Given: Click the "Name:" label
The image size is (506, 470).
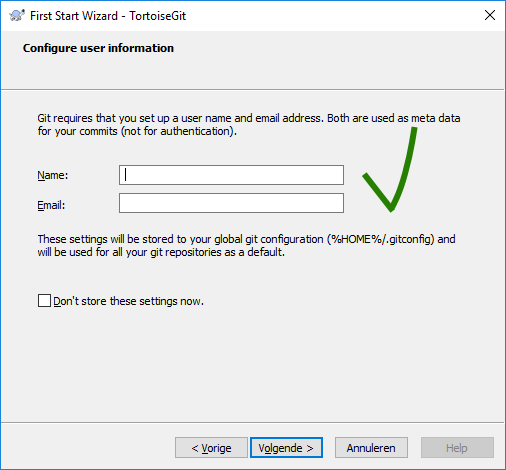Looking at the screenshot, I should pos(53,175).
